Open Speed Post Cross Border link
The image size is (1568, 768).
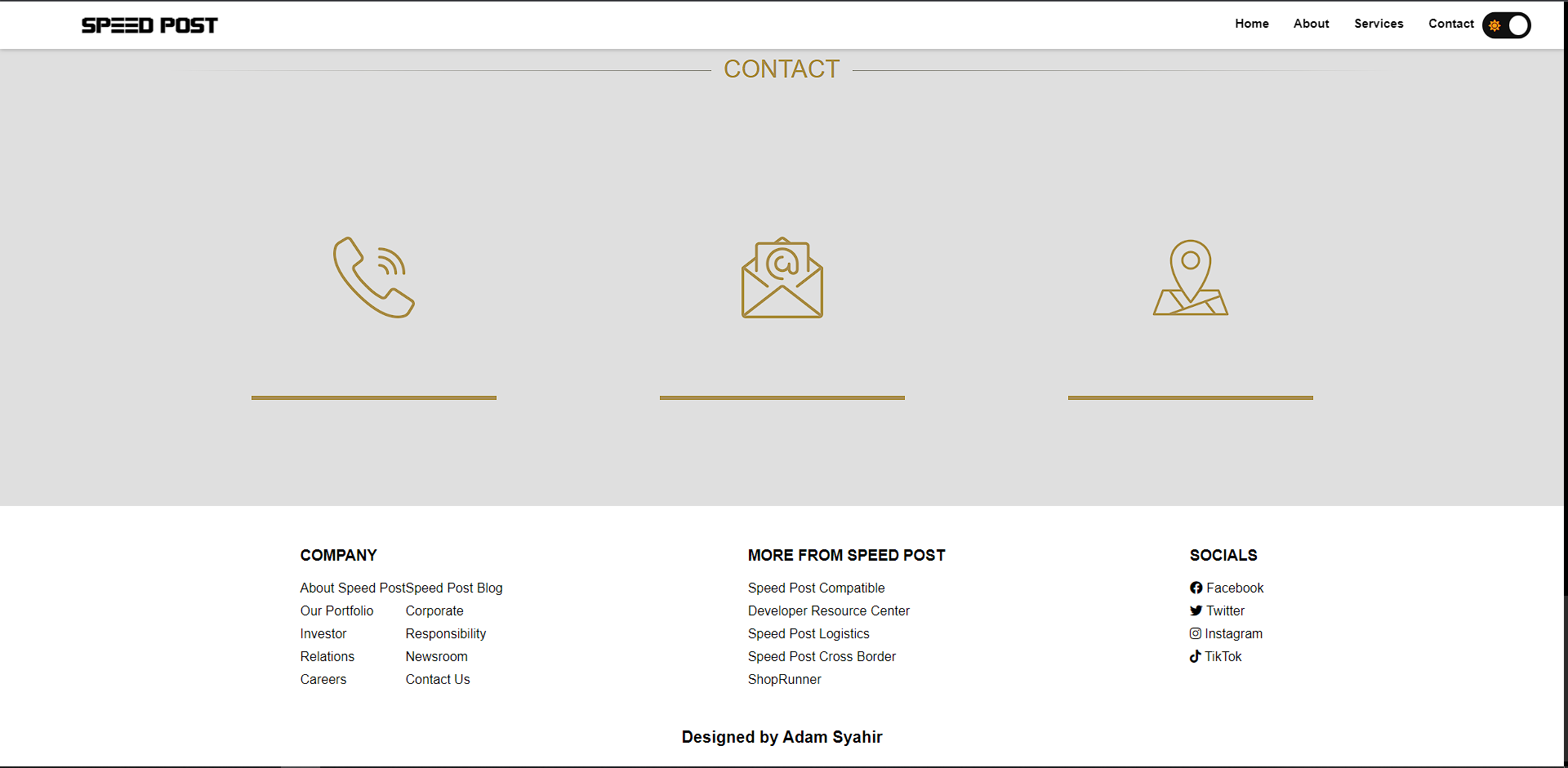point(822,656)
